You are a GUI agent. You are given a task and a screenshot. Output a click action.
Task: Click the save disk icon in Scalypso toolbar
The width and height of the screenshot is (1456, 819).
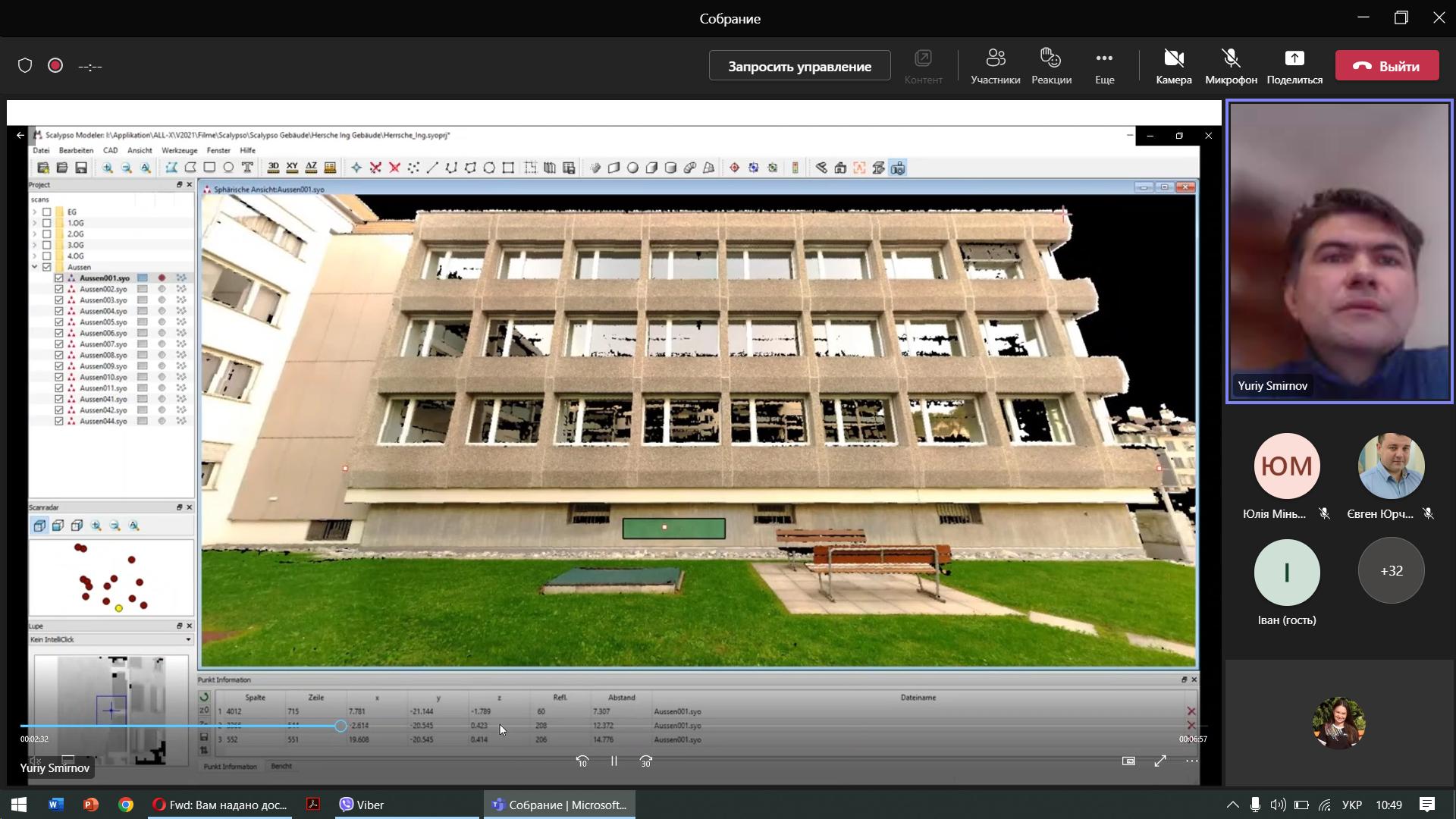point(81,168)
